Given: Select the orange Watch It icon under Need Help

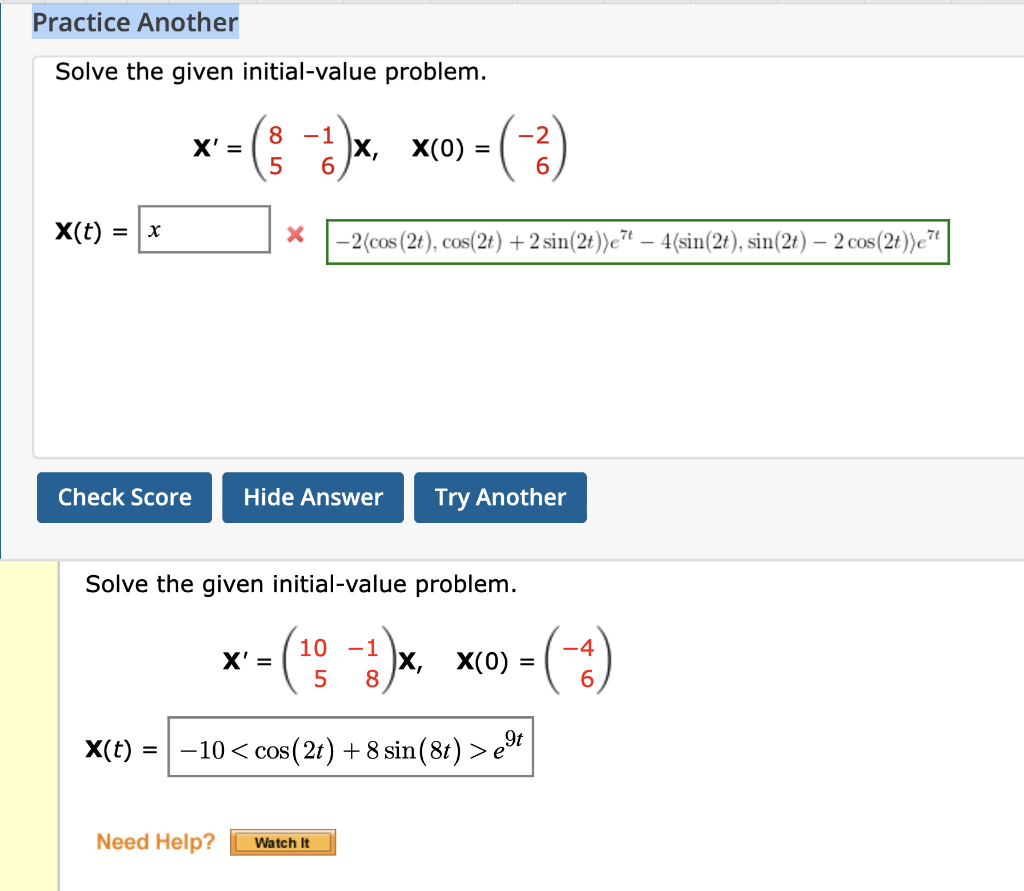Looking at the screenshot, I should [283, 842].
